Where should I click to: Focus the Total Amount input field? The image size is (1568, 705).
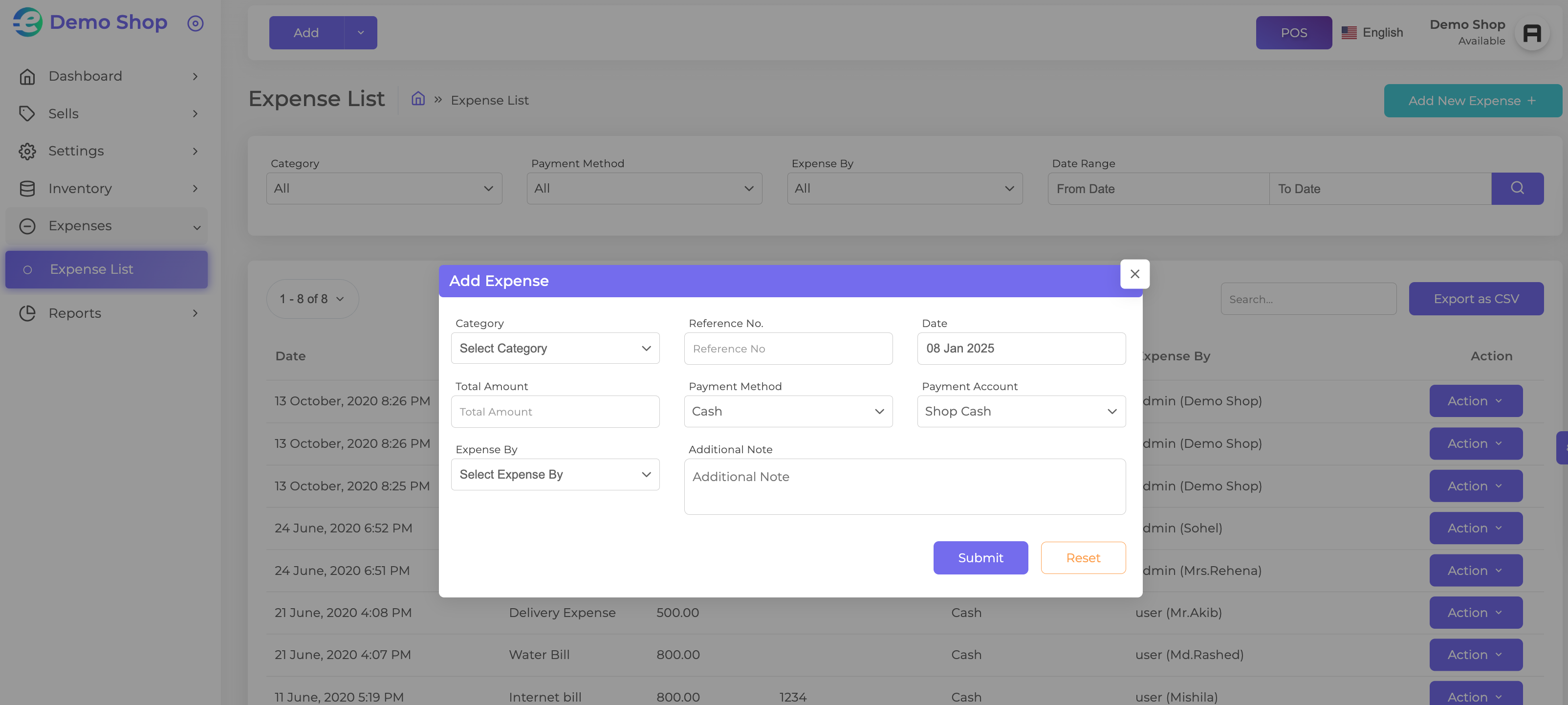[555, 412]
